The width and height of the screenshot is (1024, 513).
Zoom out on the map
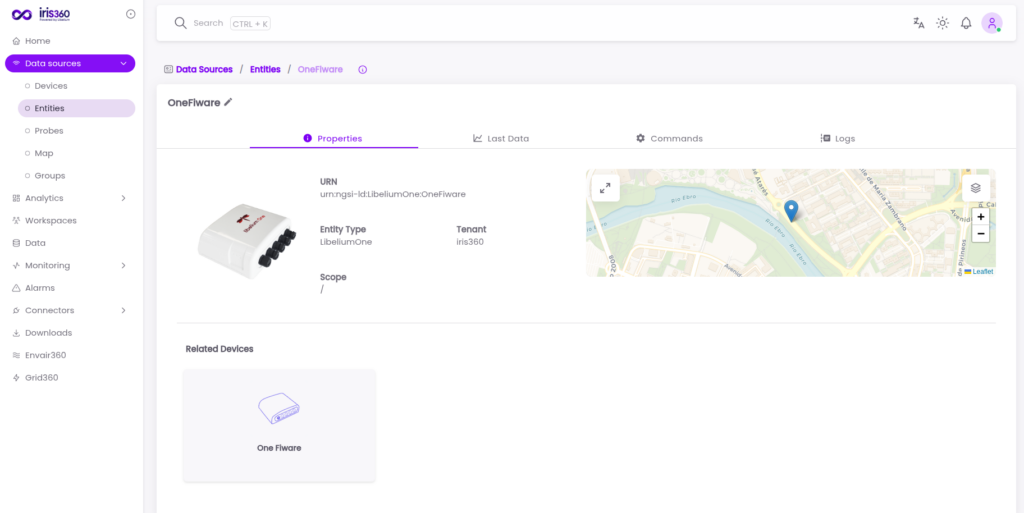[980, 234]
